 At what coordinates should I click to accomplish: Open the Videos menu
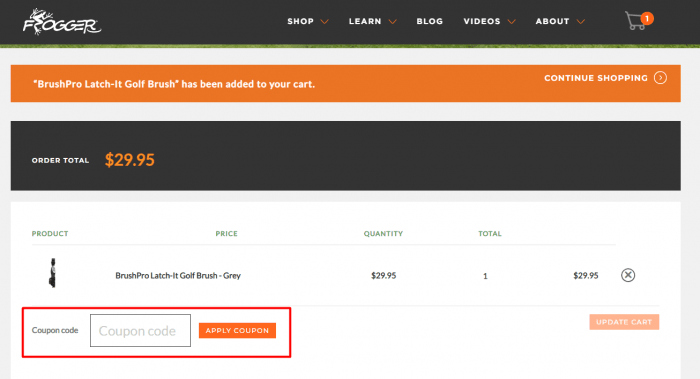(482, 21)
